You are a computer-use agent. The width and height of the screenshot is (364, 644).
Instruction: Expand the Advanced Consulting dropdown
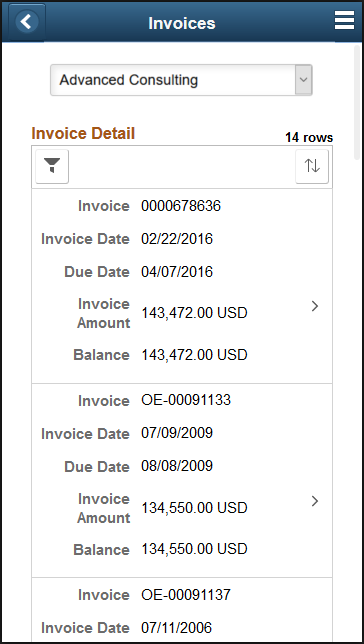181,80
